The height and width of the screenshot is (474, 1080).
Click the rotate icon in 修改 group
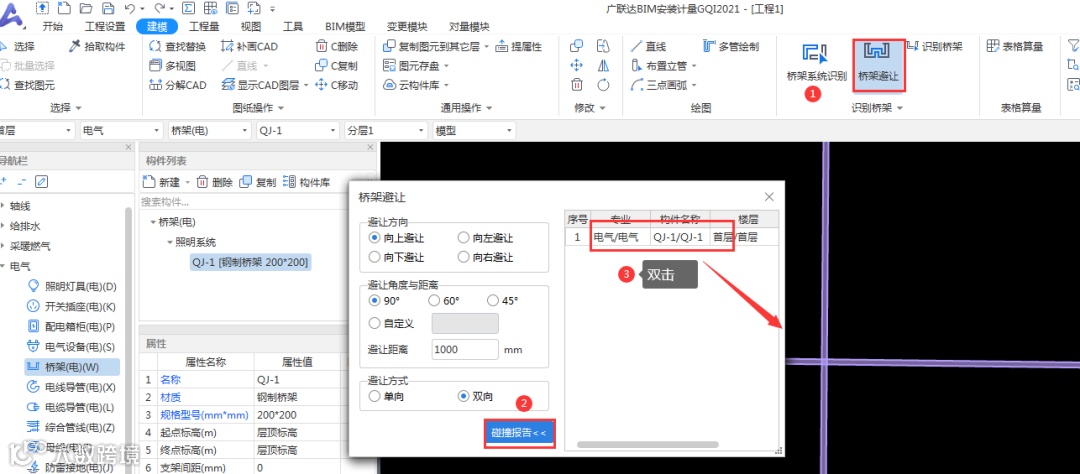tap(603, 85)
